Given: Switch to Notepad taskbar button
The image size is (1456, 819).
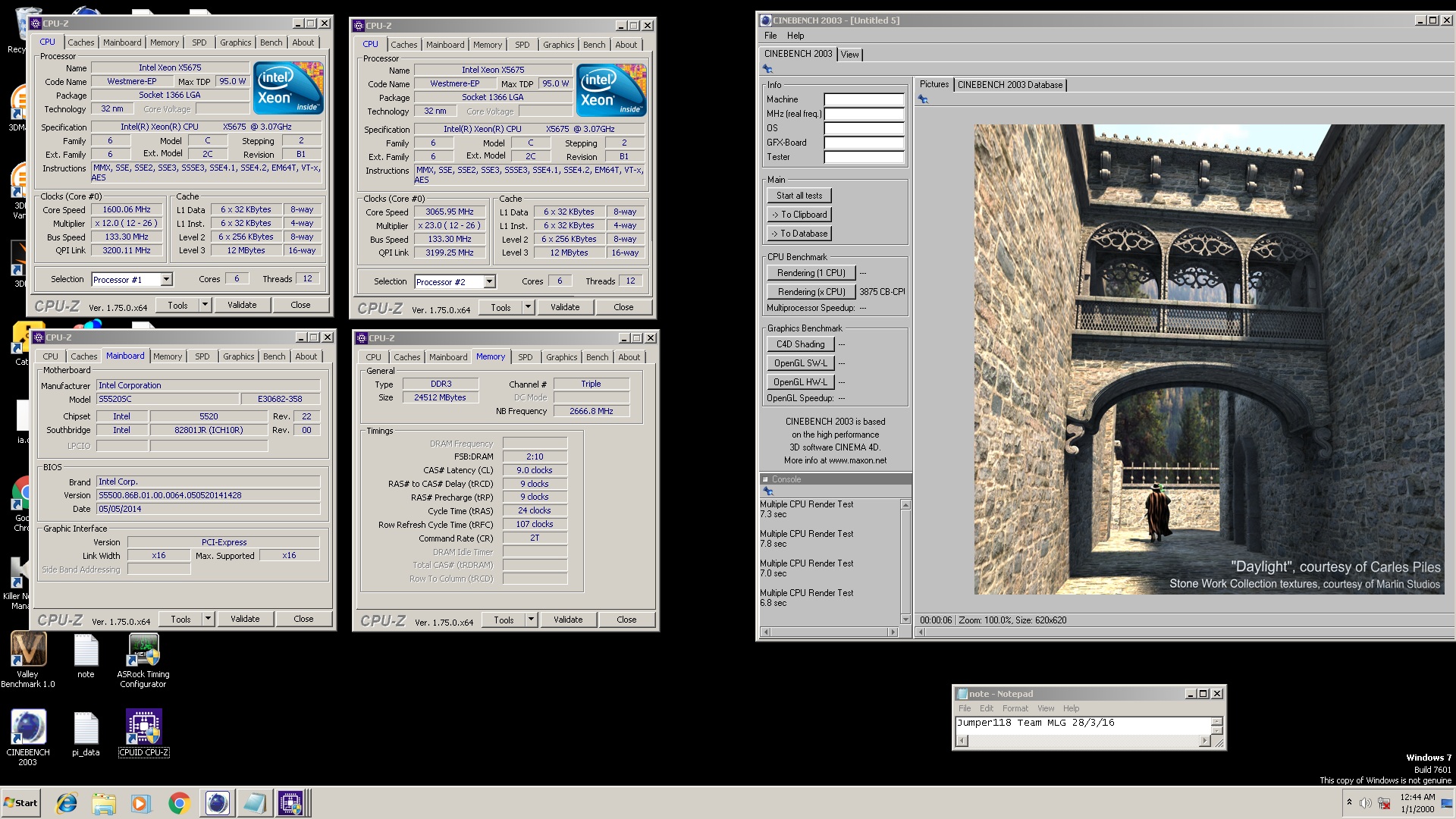Looking at the screenshot, I should pyautogui.click(x=254, y=803).
